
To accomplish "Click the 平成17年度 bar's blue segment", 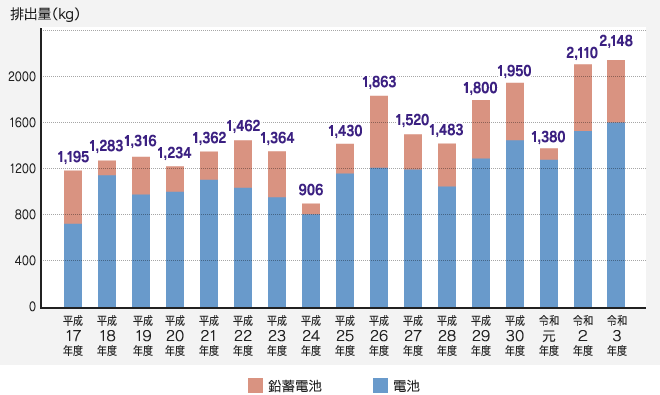I will 73,265.
